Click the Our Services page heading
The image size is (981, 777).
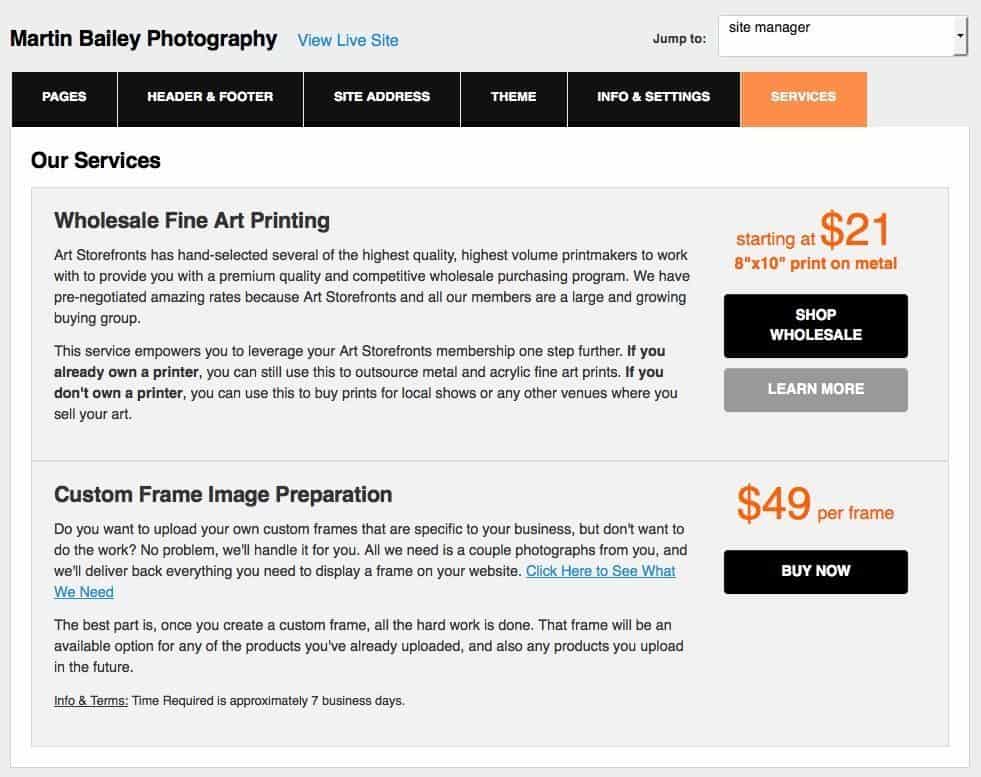(x=96, y=160)
